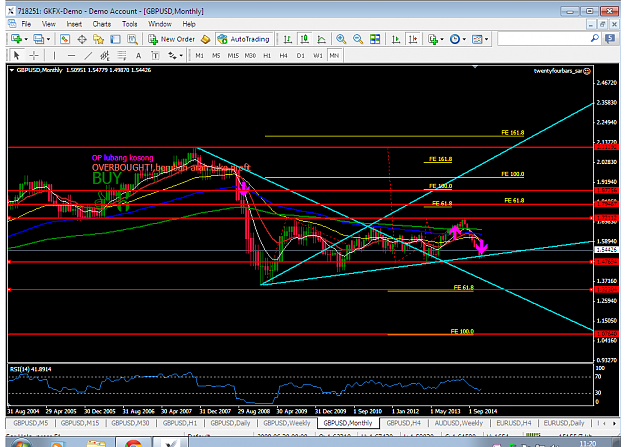Open the Profiles icon
625x447 pixels.
click(38, 39)
